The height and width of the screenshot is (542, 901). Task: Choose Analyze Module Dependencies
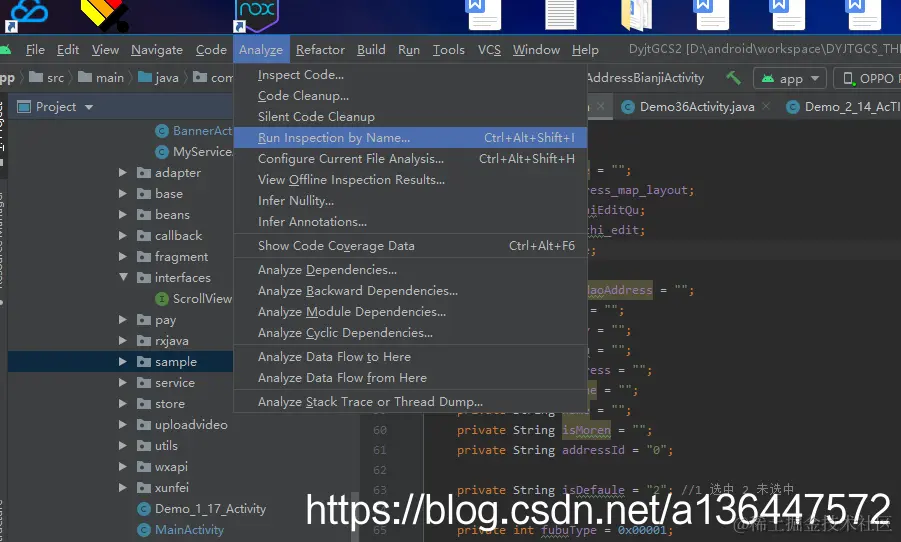(x=410, y=312)
